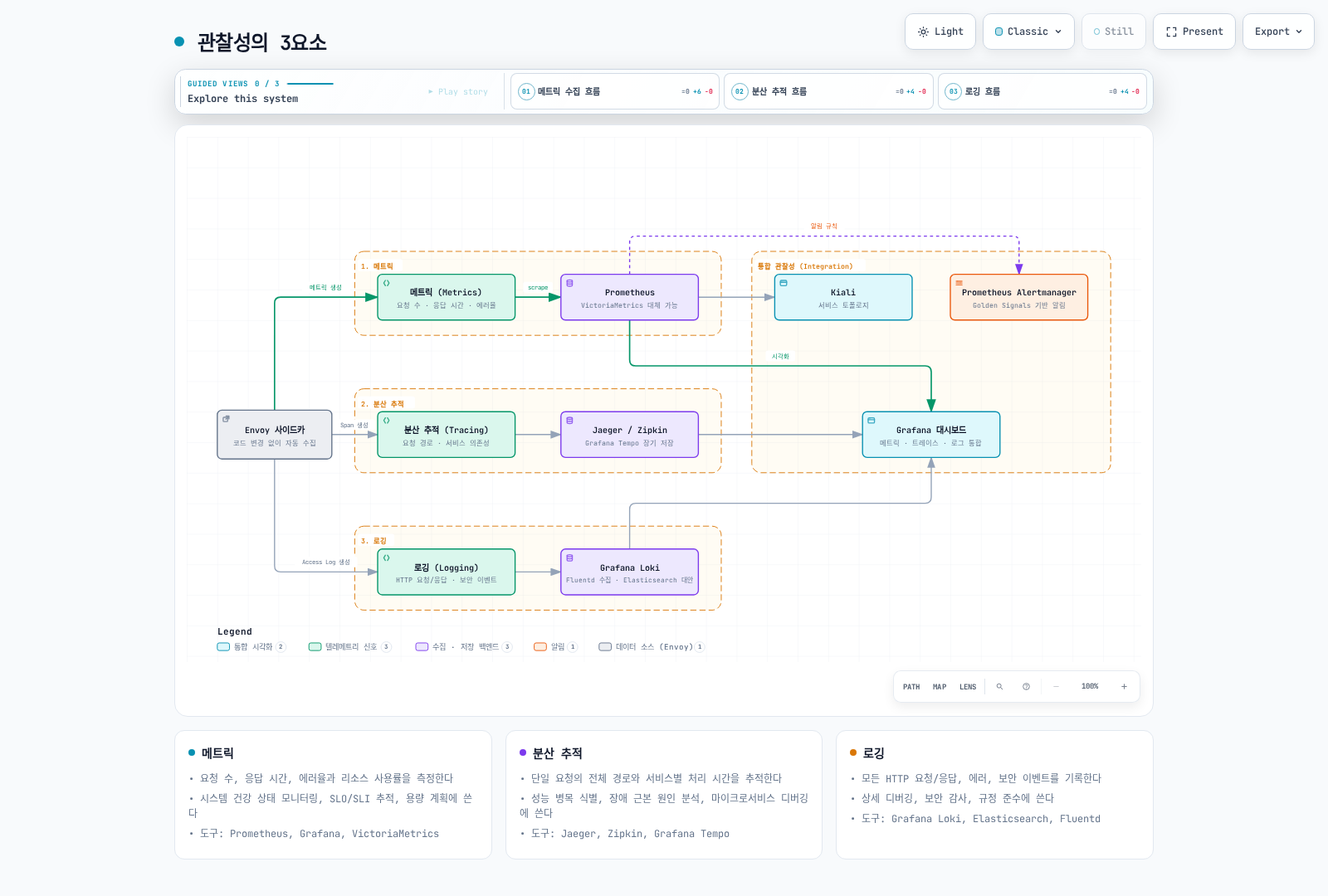Click the Metrics node's signal icon

coord(386,283)
